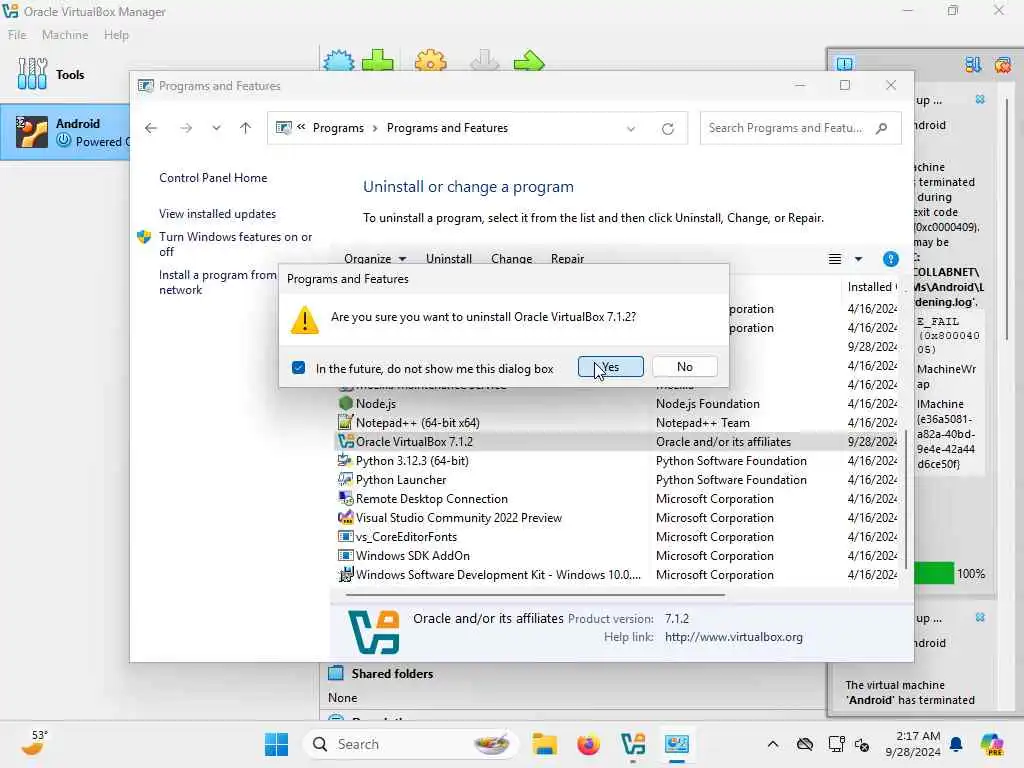Select vs_CoreEditorFonts entry
This screenshot has width=1024, height=768.
[406, 536]
